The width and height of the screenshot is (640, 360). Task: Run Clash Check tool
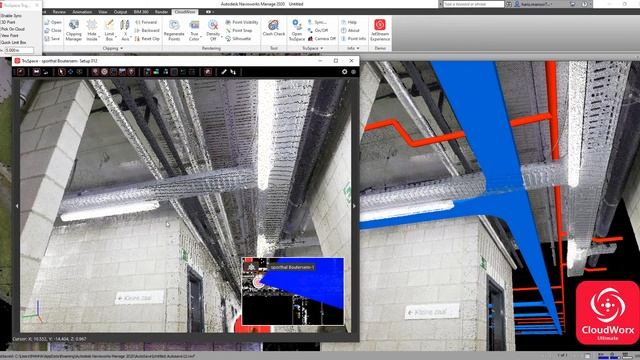[273, 28]
